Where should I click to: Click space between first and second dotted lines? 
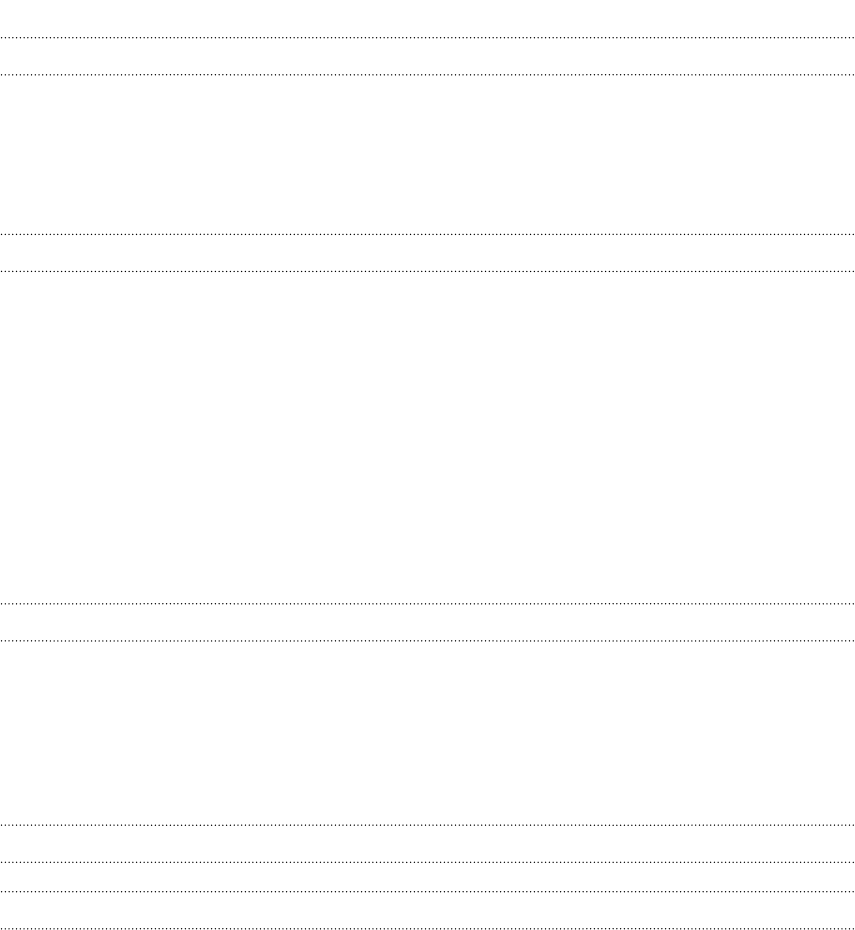[x=427, y=56]
